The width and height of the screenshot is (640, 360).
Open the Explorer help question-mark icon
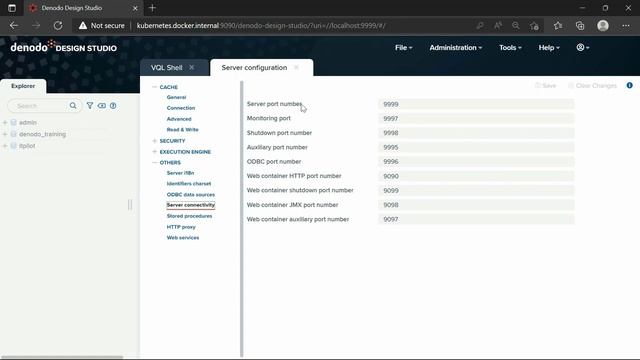pos(113,105)
